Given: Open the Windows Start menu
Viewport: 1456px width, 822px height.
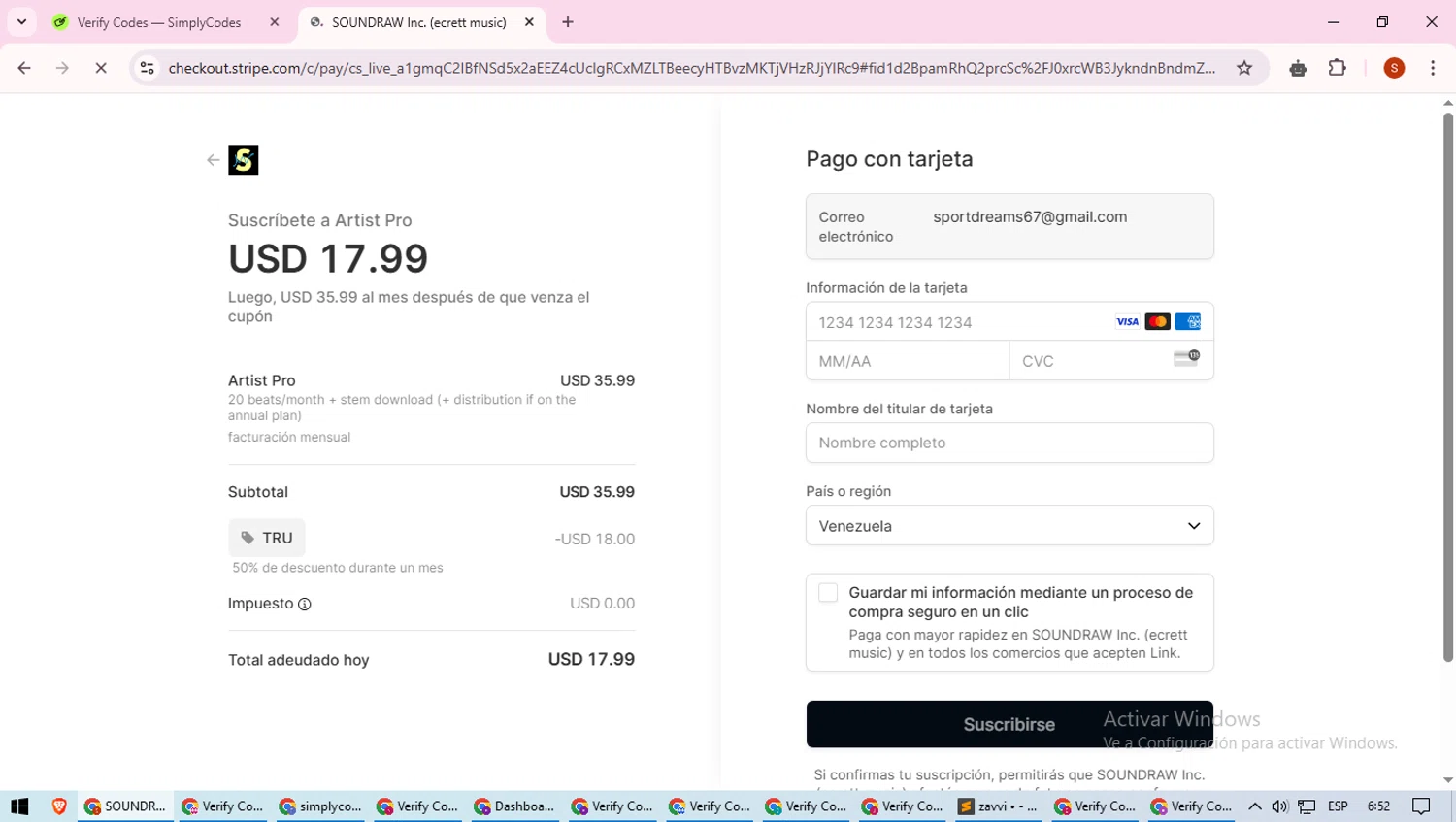Looking at the screenshot, I should [x=19, y=806].
